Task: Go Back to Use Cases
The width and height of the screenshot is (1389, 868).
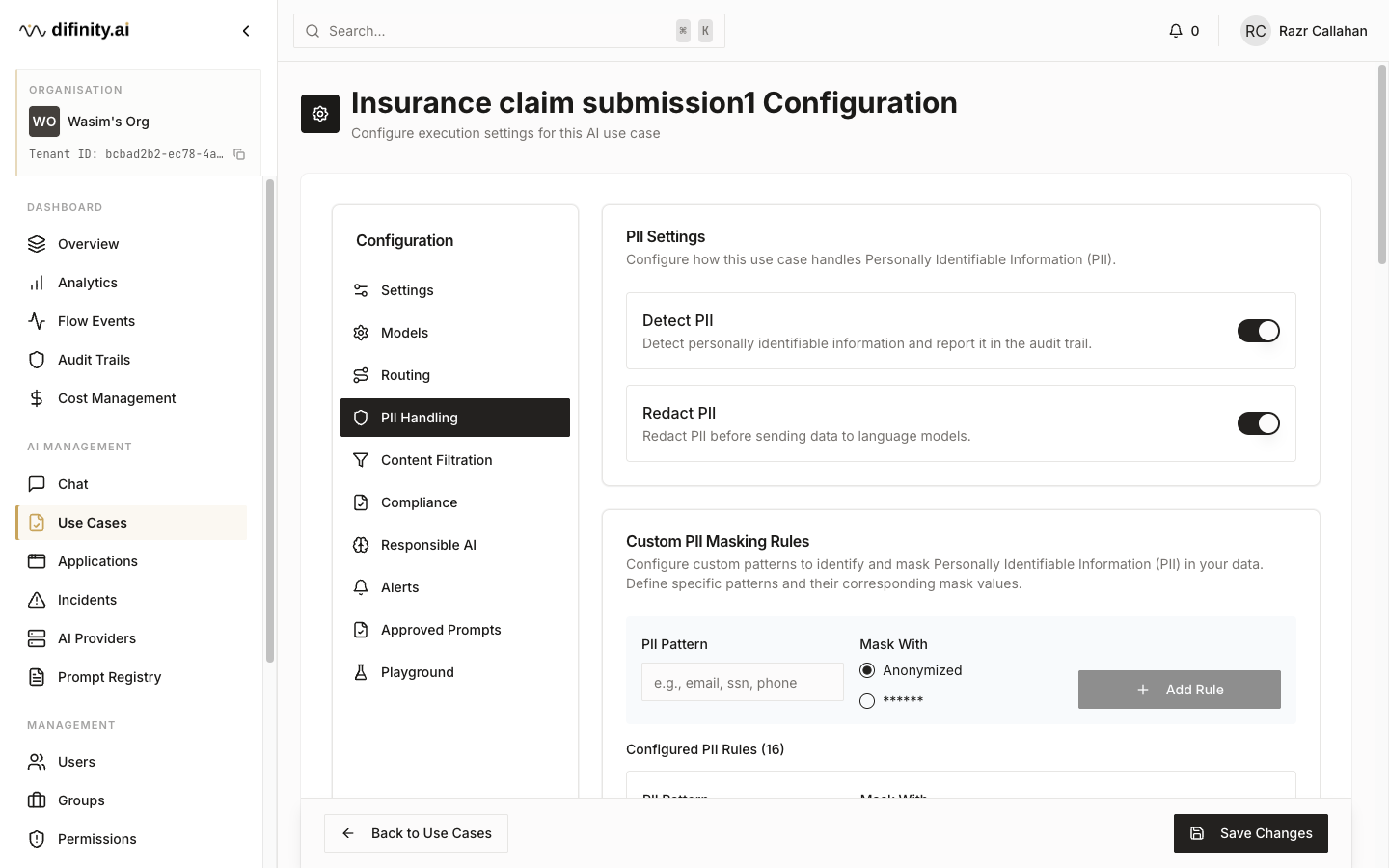Action: 416,833
